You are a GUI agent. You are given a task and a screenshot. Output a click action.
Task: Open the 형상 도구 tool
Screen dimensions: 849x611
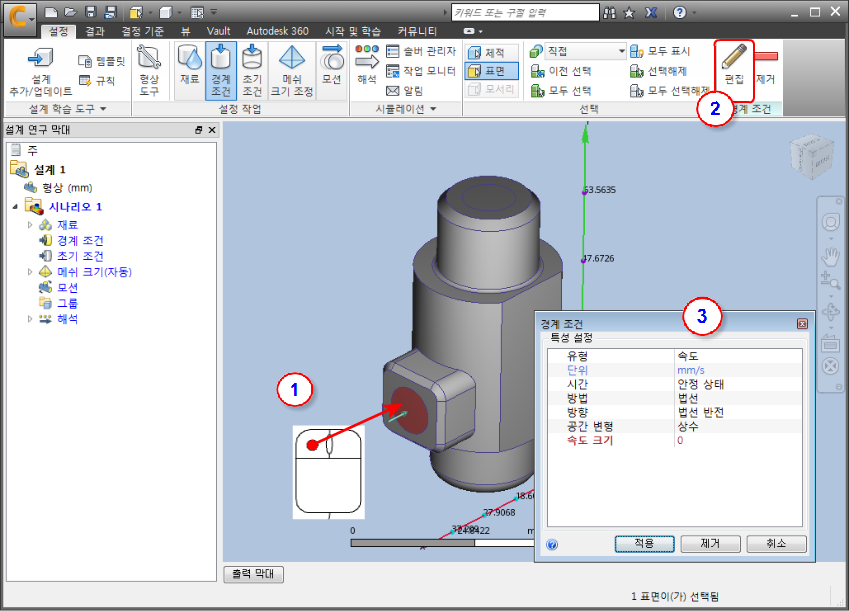pyautogui.click(x=149, y=72)
